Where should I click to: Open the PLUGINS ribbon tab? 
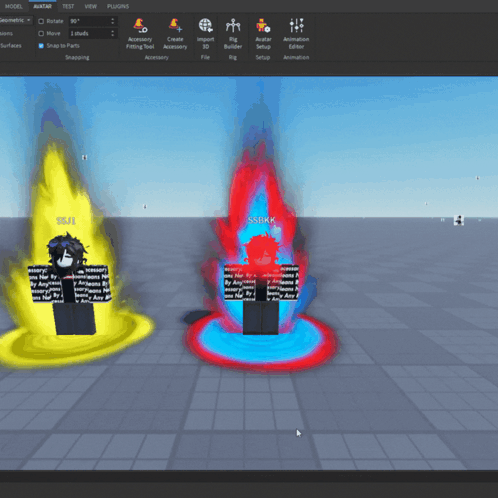click(118, 6)
